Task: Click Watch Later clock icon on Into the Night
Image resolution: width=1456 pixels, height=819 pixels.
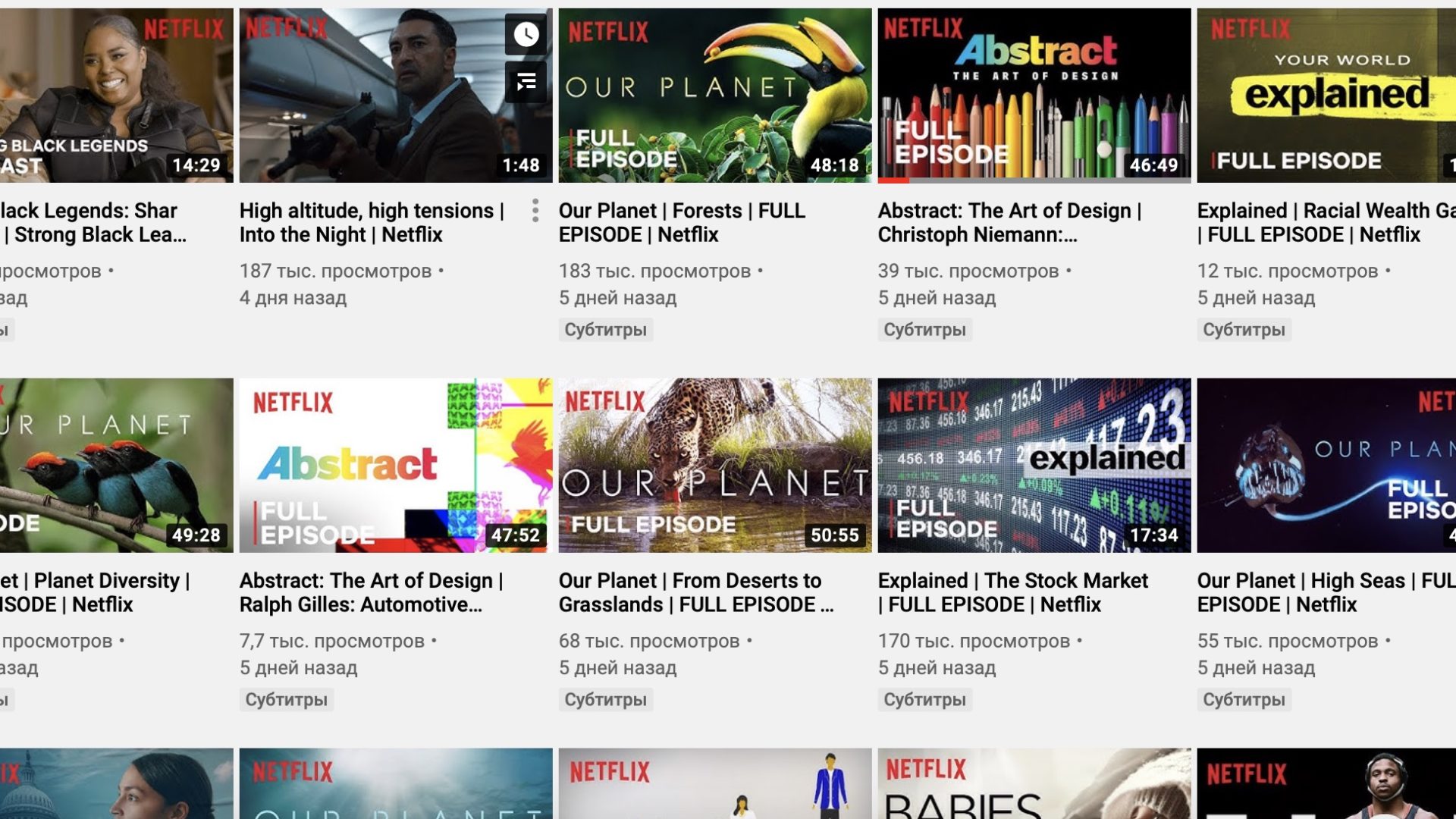Action: (x=526, y=34)
